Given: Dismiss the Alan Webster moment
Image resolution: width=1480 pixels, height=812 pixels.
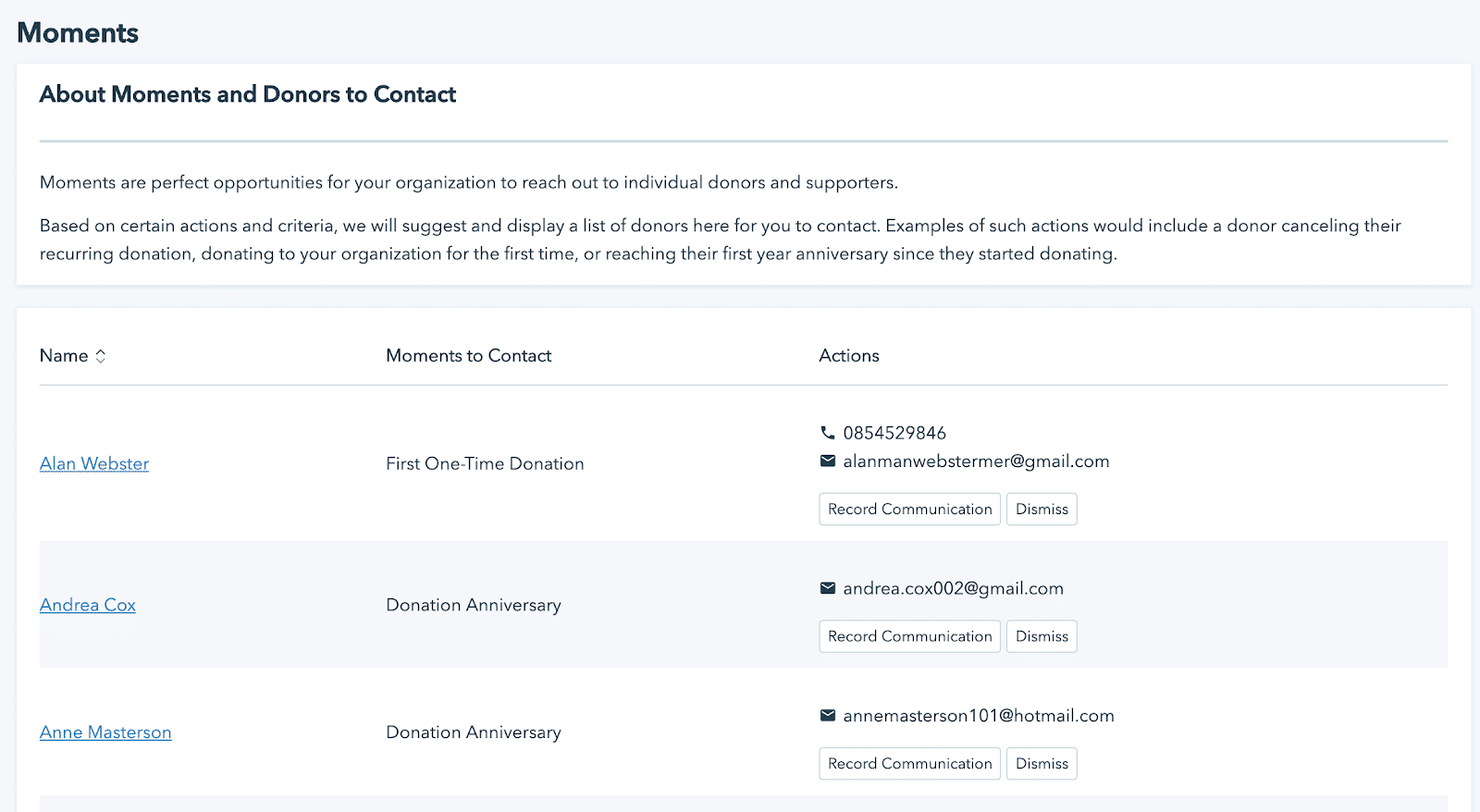Looking at the screenshot, I should [1042, 510].
